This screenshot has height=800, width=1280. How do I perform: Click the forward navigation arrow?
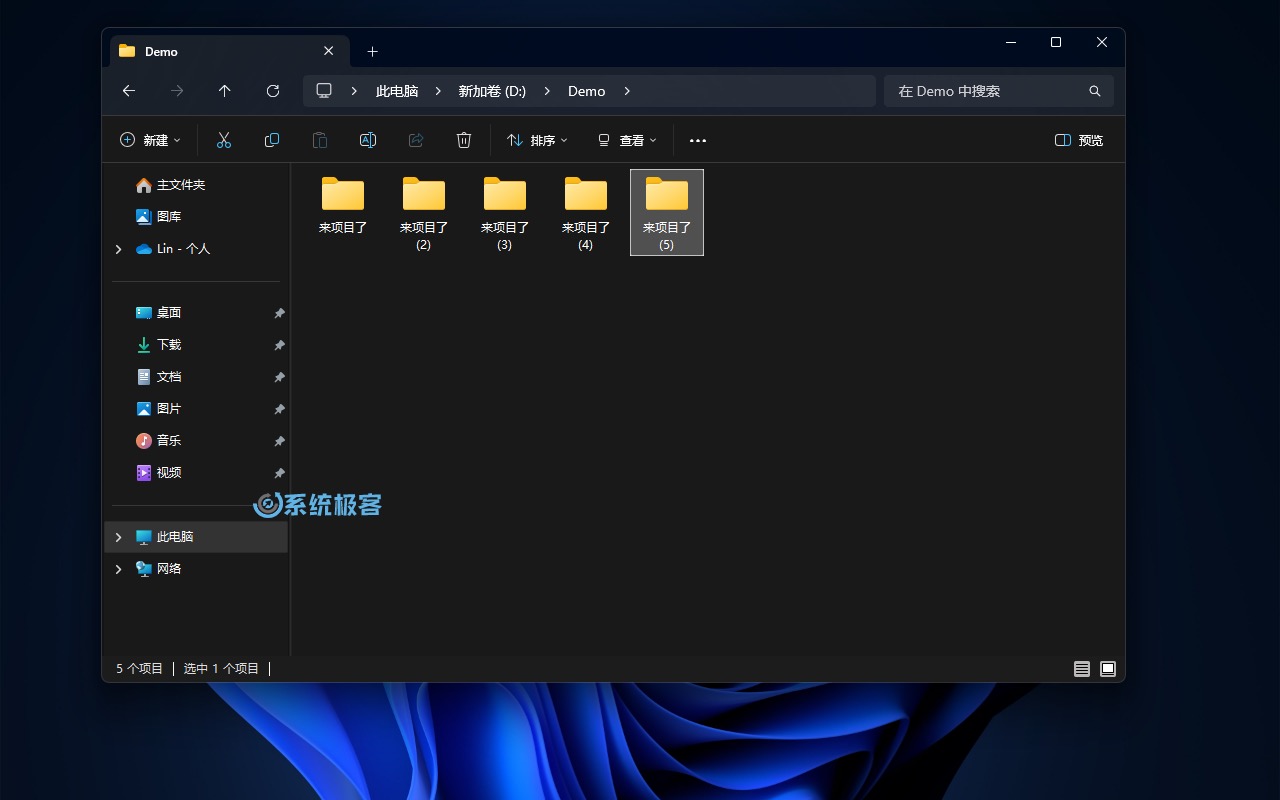177,91
